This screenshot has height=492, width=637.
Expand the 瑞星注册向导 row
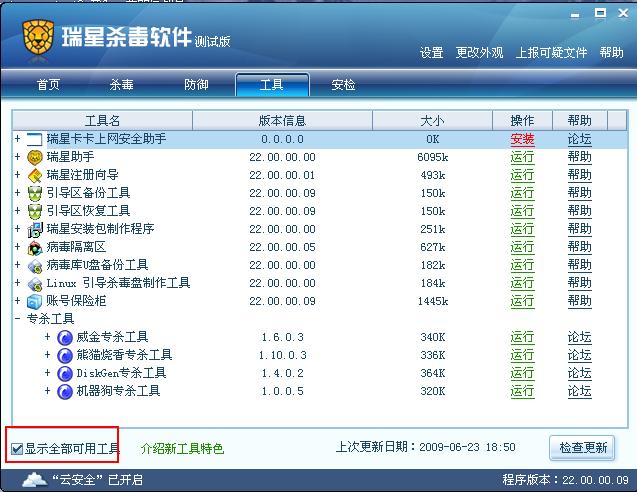coord(17,174)
